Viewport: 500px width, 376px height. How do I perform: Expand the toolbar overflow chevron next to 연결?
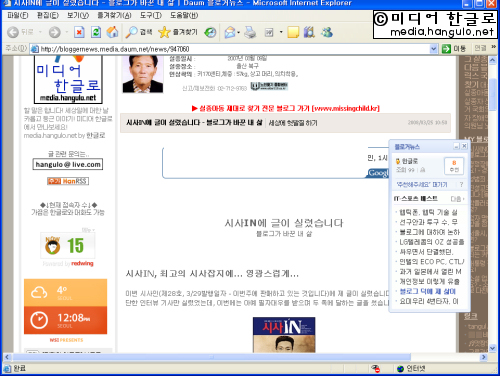click(493, 48)
